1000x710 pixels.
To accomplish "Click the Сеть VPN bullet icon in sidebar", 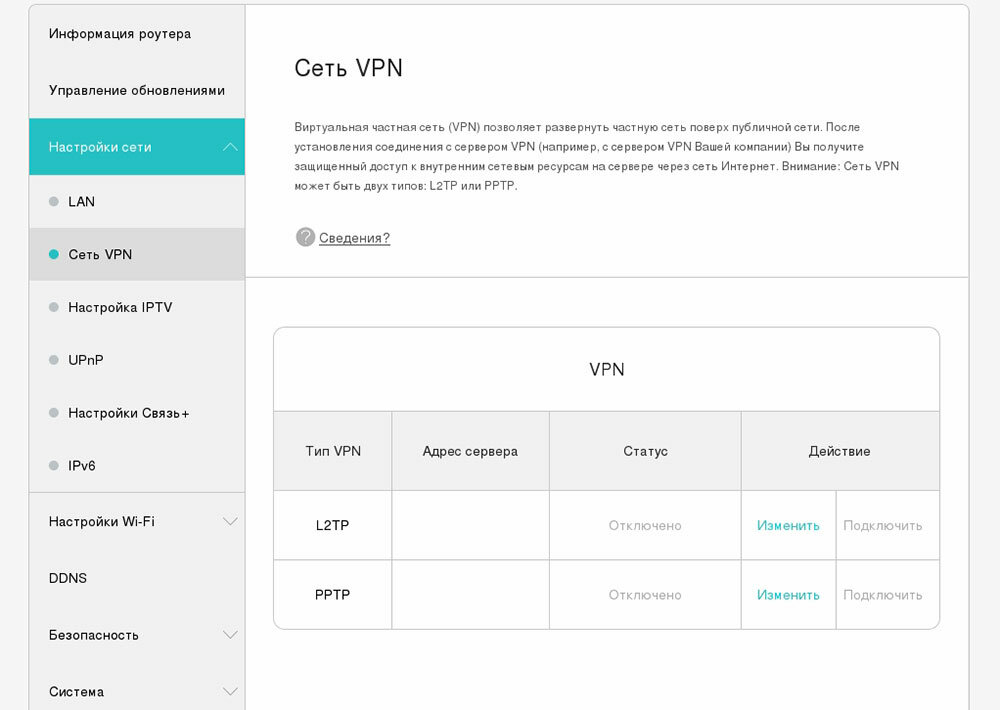I will click(x=54, y=255).
